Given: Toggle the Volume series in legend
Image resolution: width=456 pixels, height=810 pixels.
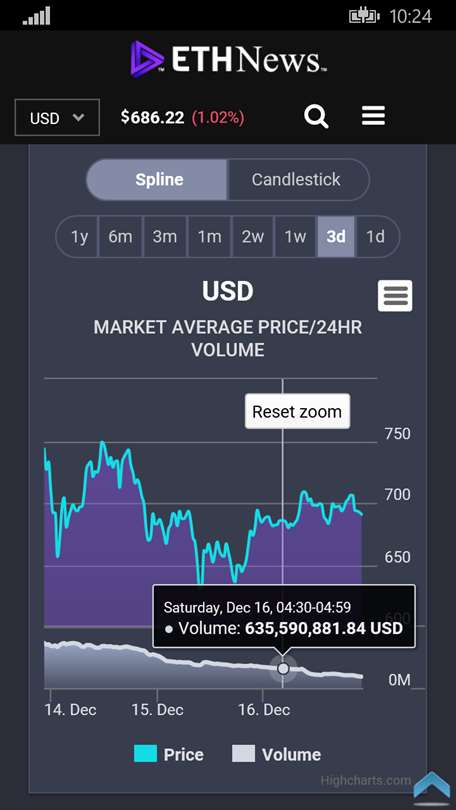Looking at the screenshot, I should 276,754.
